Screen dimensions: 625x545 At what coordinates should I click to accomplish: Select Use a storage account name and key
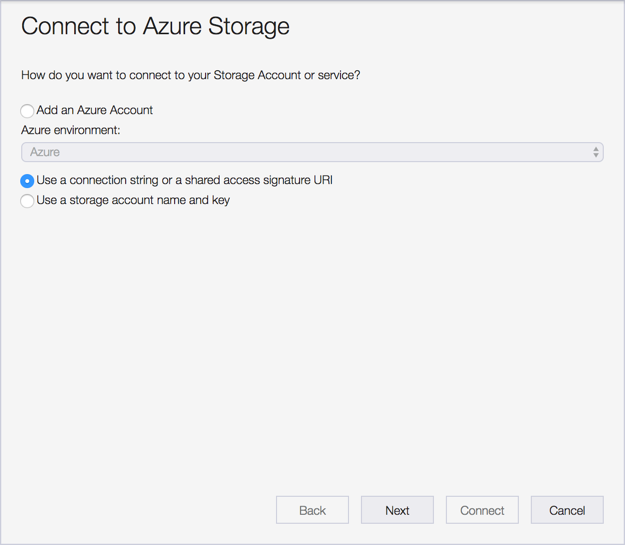click(27, 201)
